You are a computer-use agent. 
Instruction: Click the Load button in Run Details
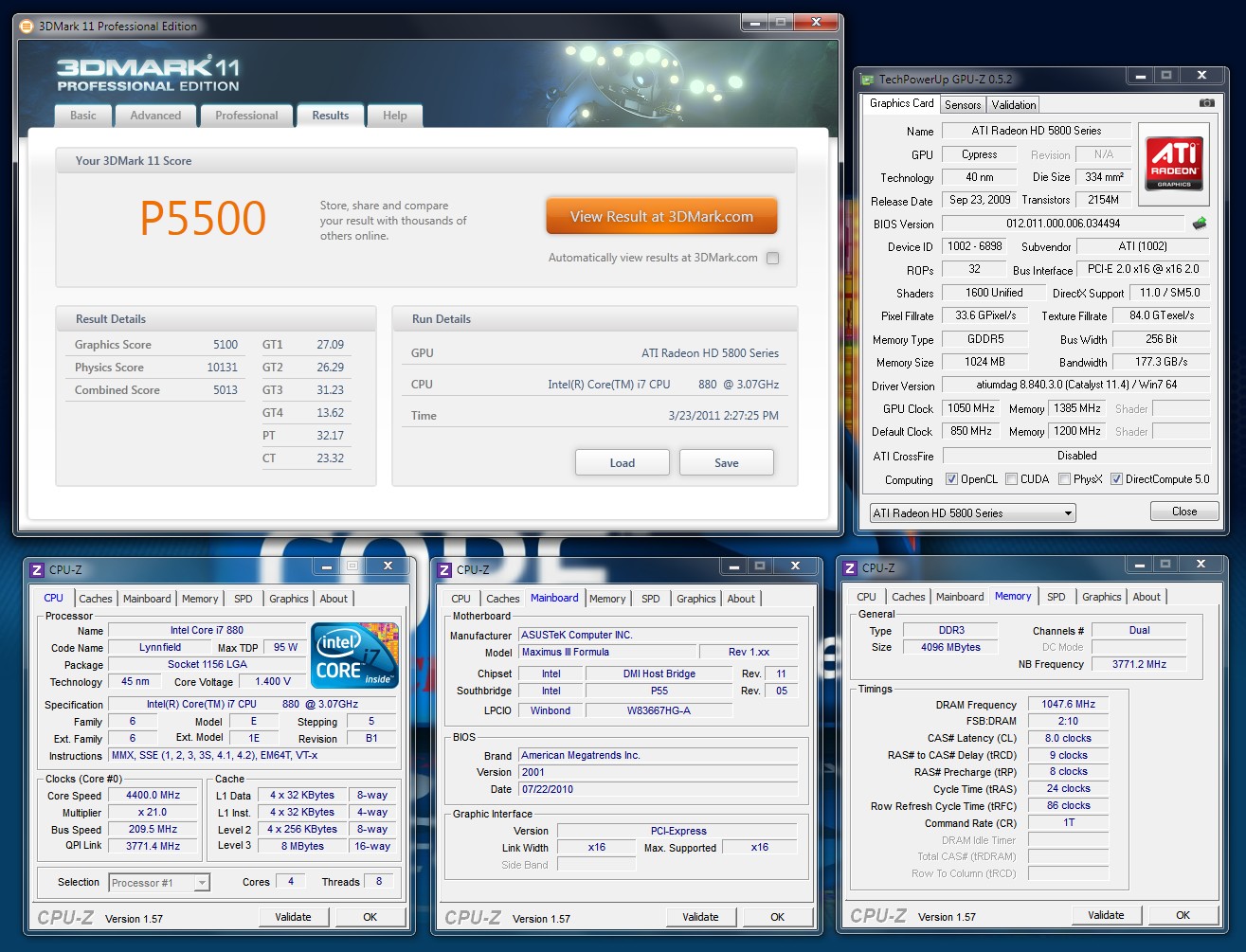[623, 463]
